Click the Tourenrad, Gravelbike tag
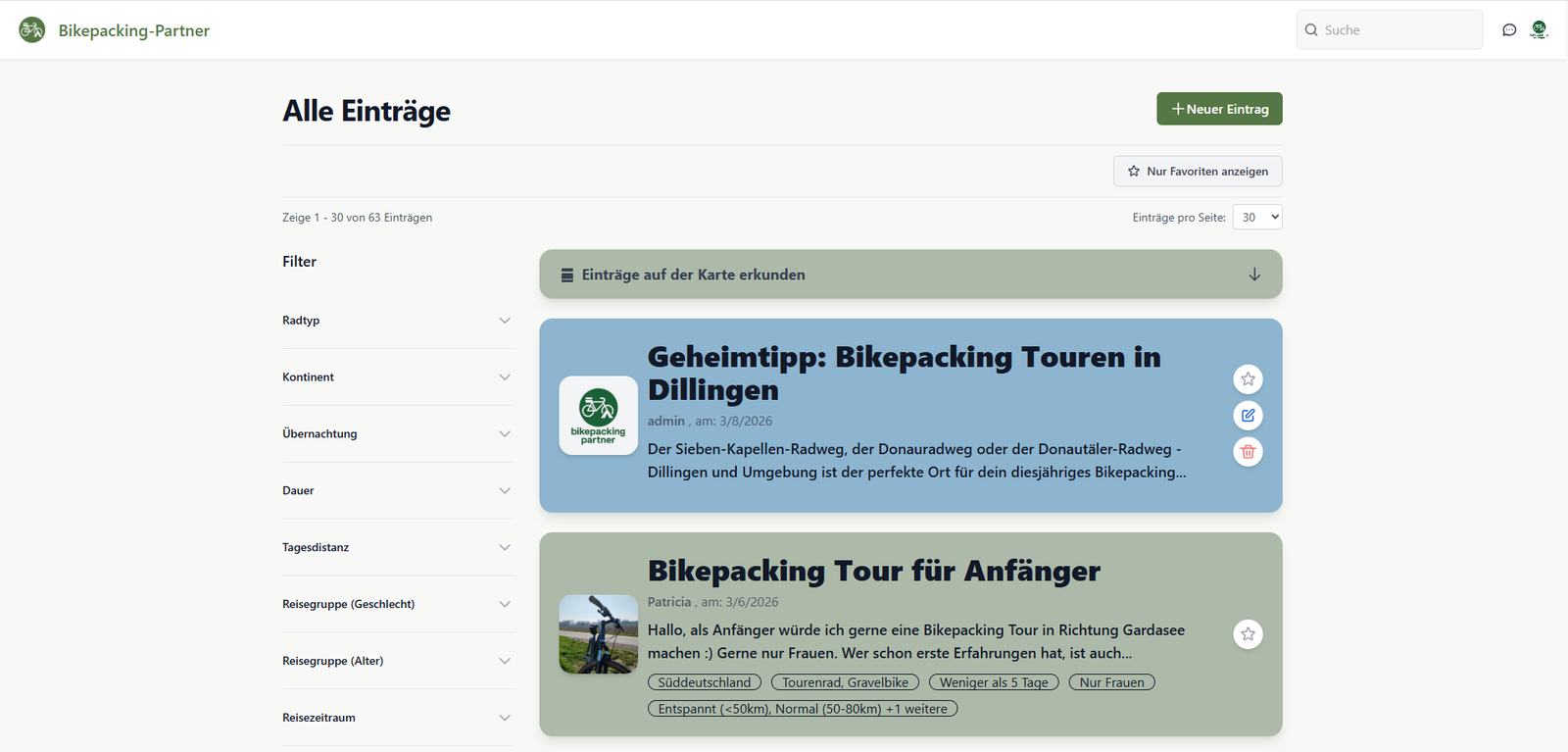Screen dimensions: 1568x752 pyautogui.click(x=845, y=682)
